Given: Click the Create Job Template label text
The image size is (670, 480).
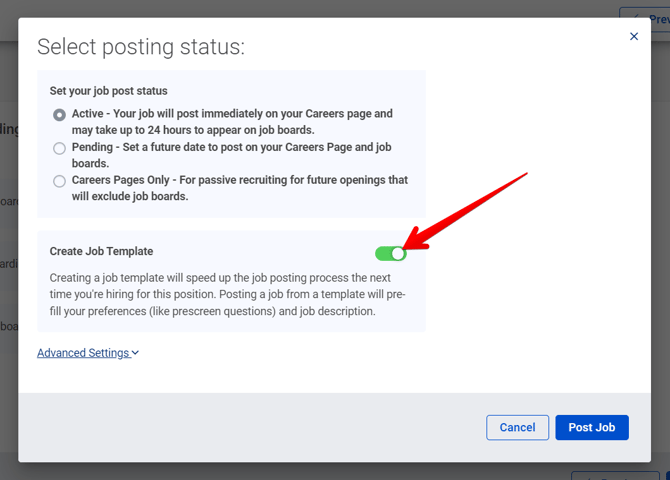Looking at the screenshot, I should [101, 252].
